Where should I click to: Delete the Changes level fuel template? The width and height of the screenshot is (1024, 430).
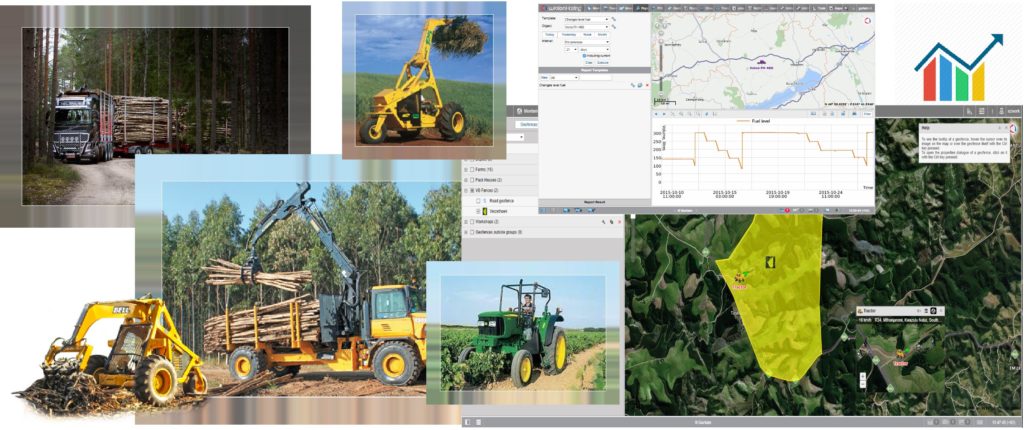click(647, 85)
